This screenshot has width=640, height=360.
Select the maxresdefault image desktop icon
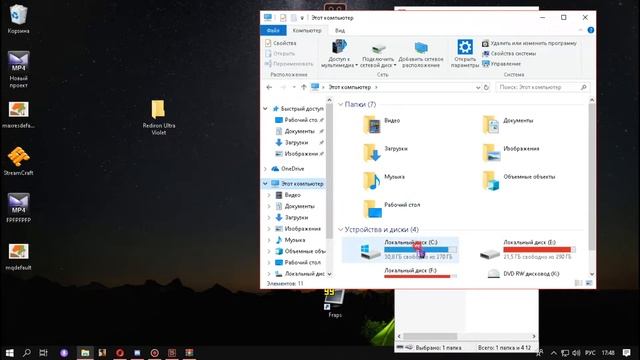click(x=18, y=115)
